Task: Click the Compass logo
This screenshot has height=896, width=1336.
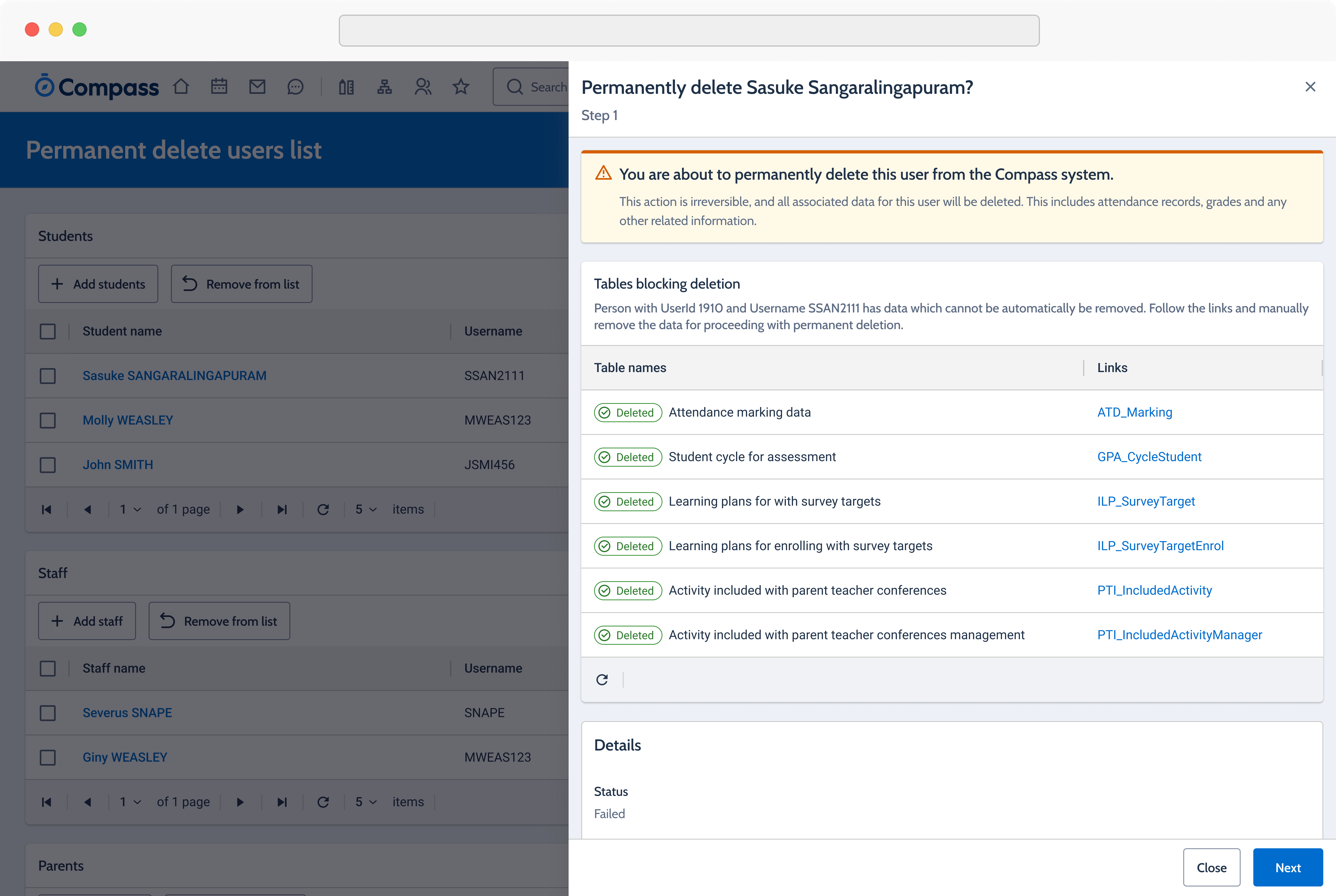Action: tap(97, 87)
